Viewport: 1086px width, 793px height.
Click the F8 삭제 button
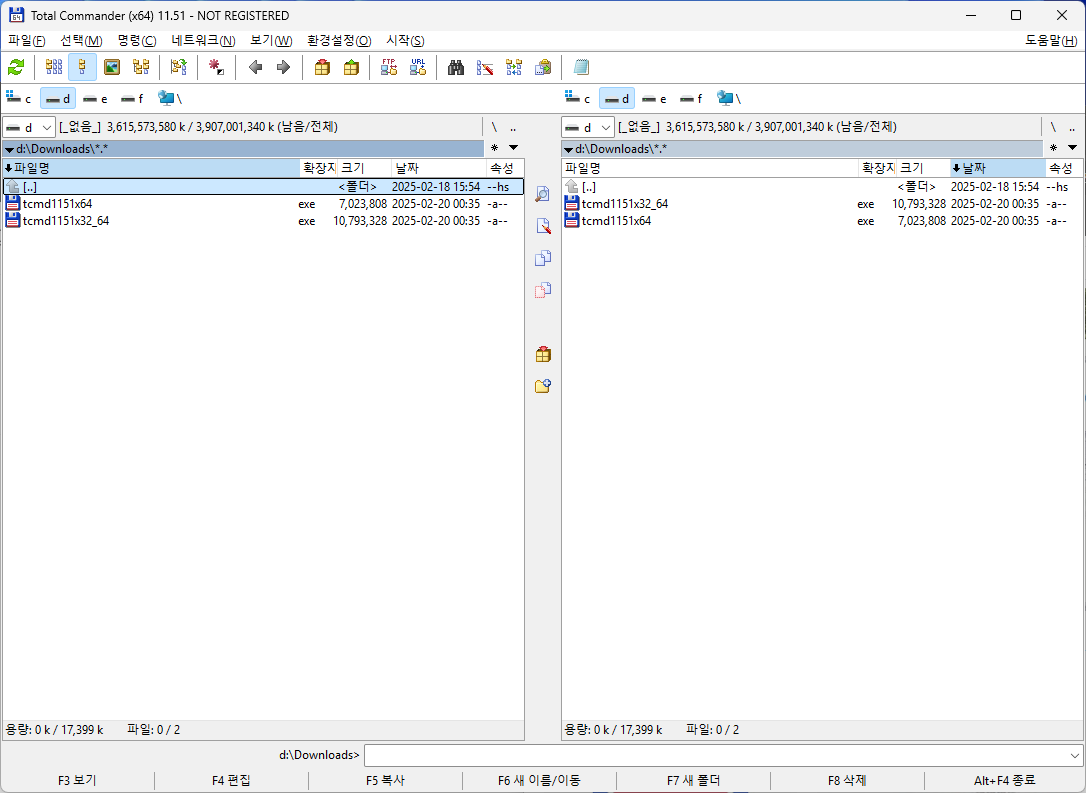tap(847, 781)
